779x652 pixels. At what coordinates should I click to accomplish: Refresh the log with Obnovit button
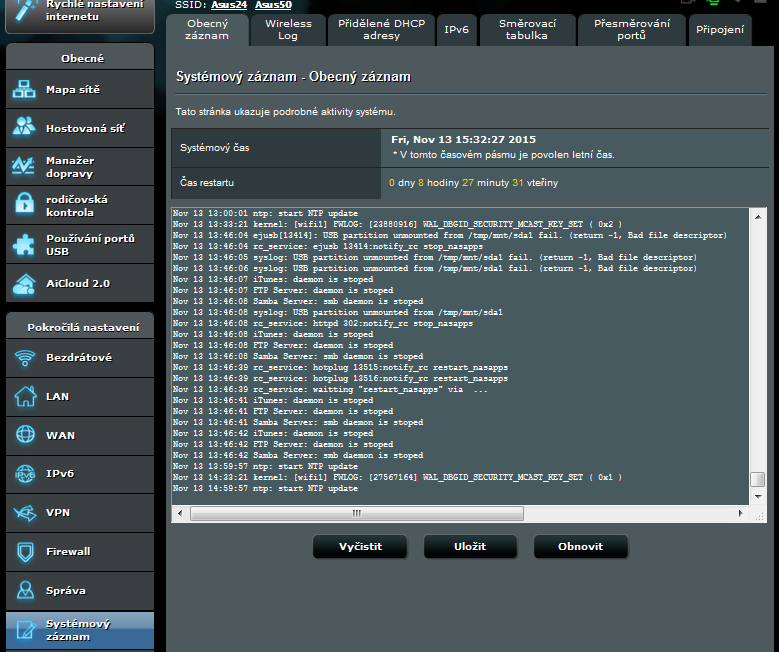click(x=580, y=547)
